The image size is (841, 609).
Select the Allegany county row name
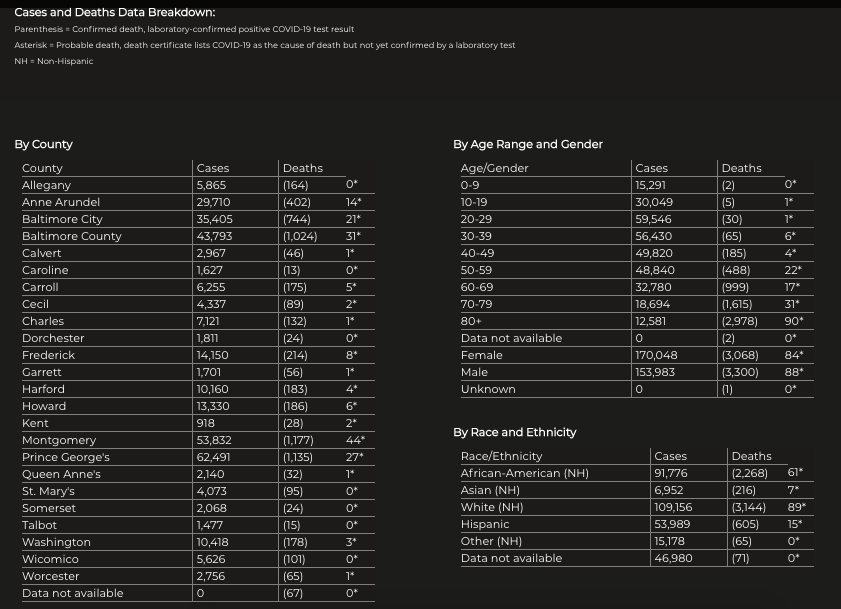[46, 185]
